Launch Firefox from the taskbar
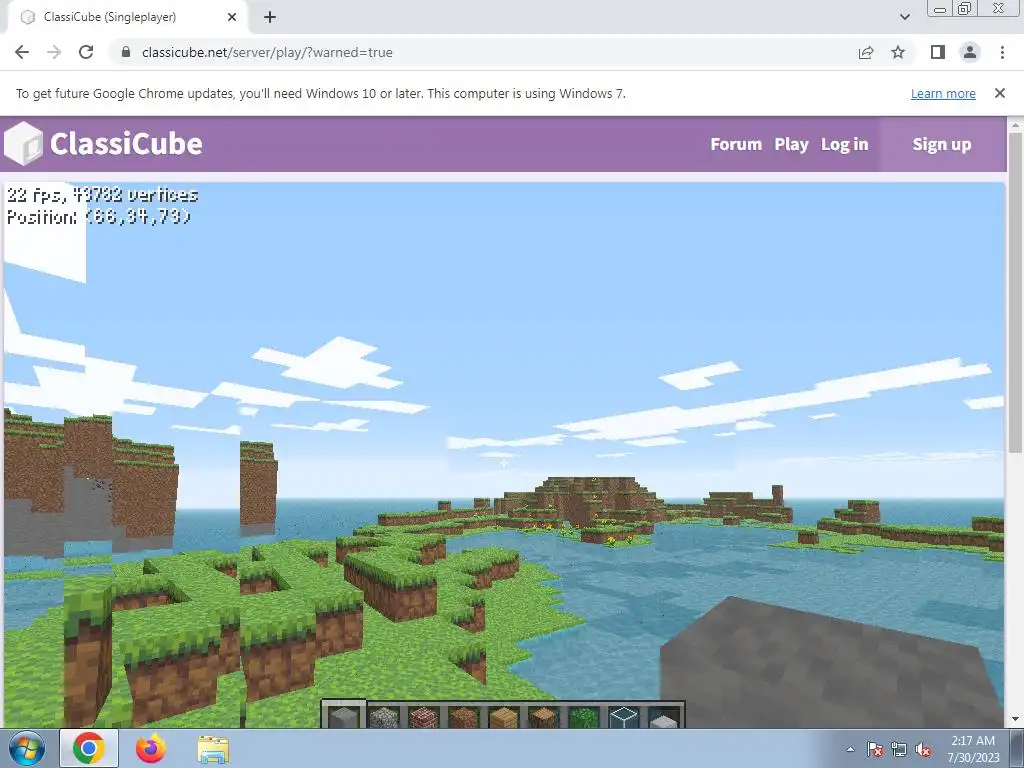 pyautogui.click(x=151, y=748)
